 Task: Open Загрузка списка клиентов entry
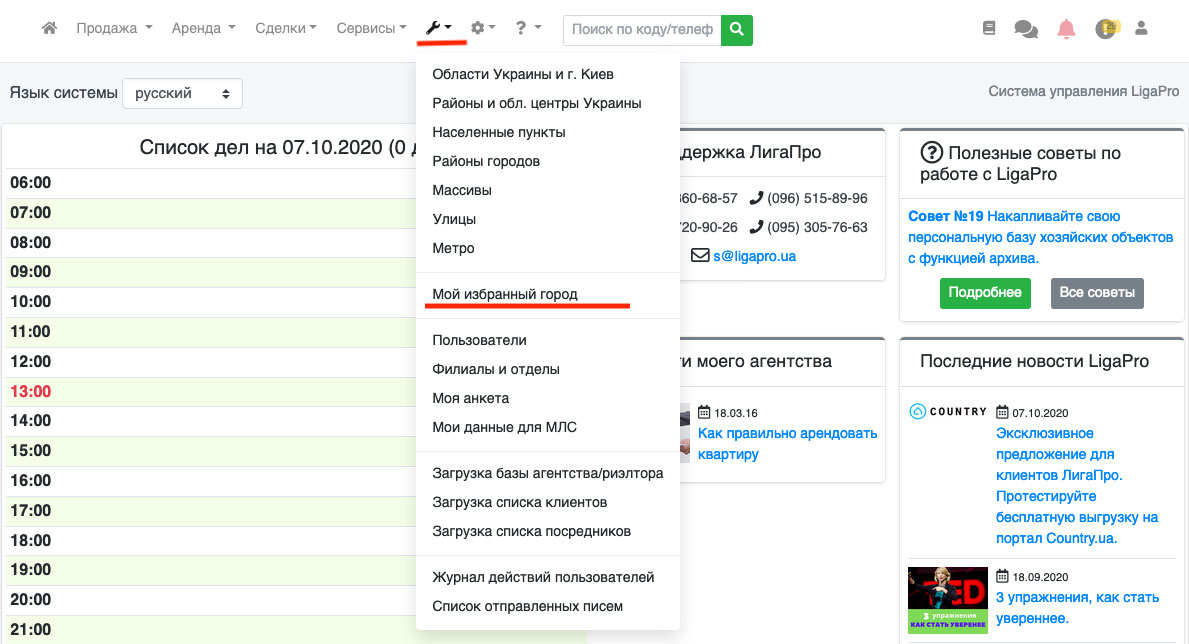click(x=519, y=502)
